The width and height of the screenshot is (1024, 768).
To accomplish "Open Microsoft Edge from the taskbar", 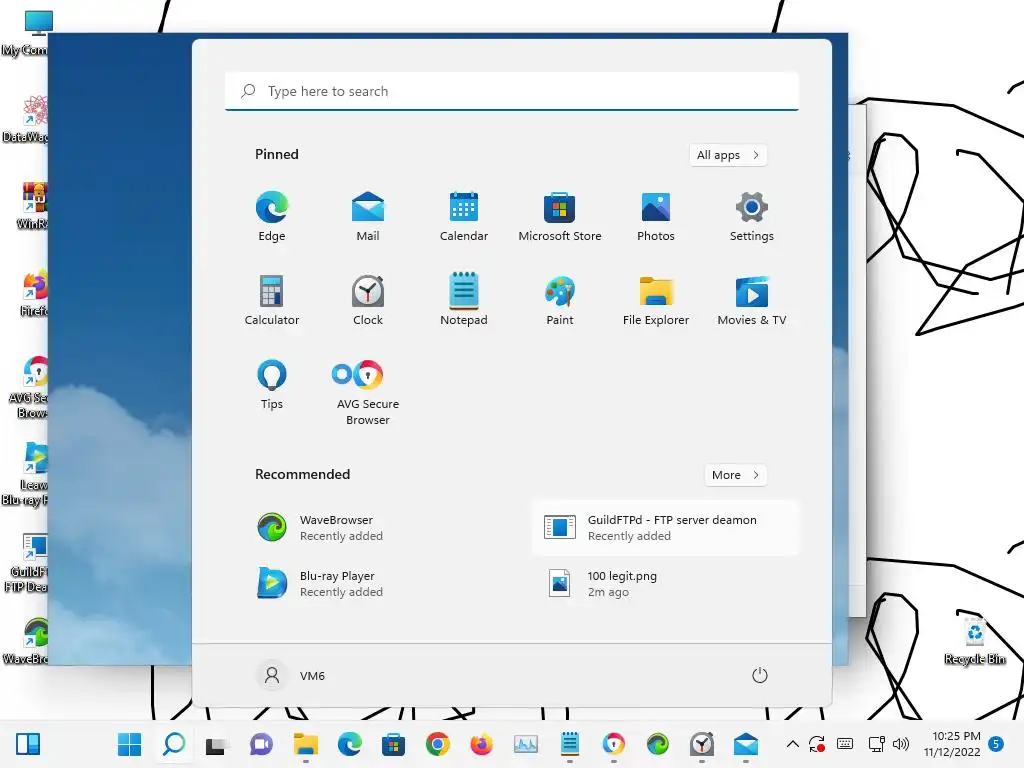I will (349, 744).
